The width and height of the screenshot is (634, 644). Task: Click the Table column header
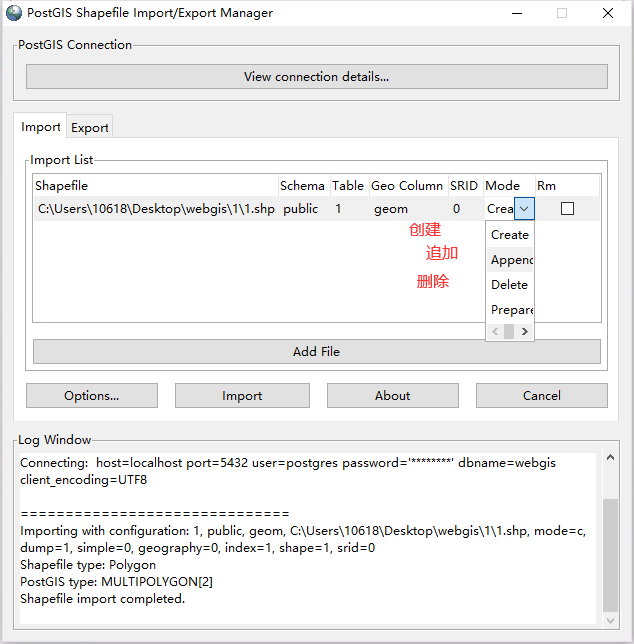click(x=349, y=186)
